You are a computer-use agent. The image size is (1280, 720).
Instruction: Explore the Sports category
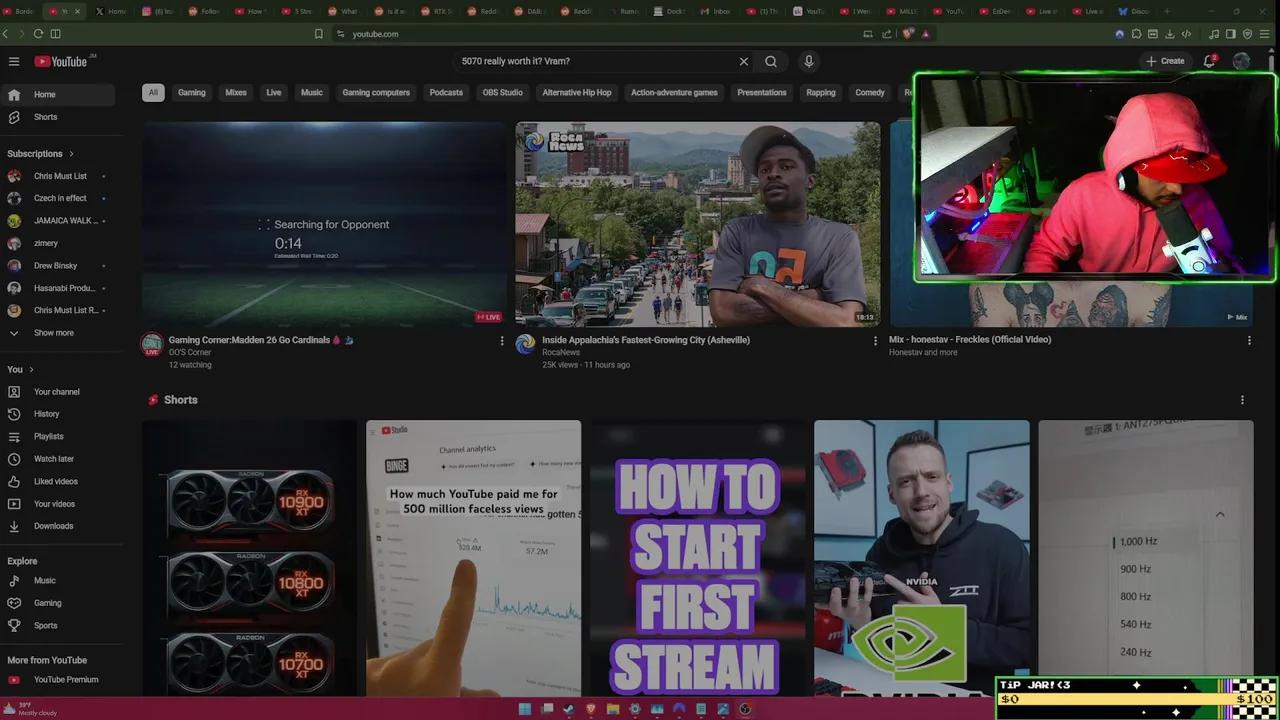point(58,626)
